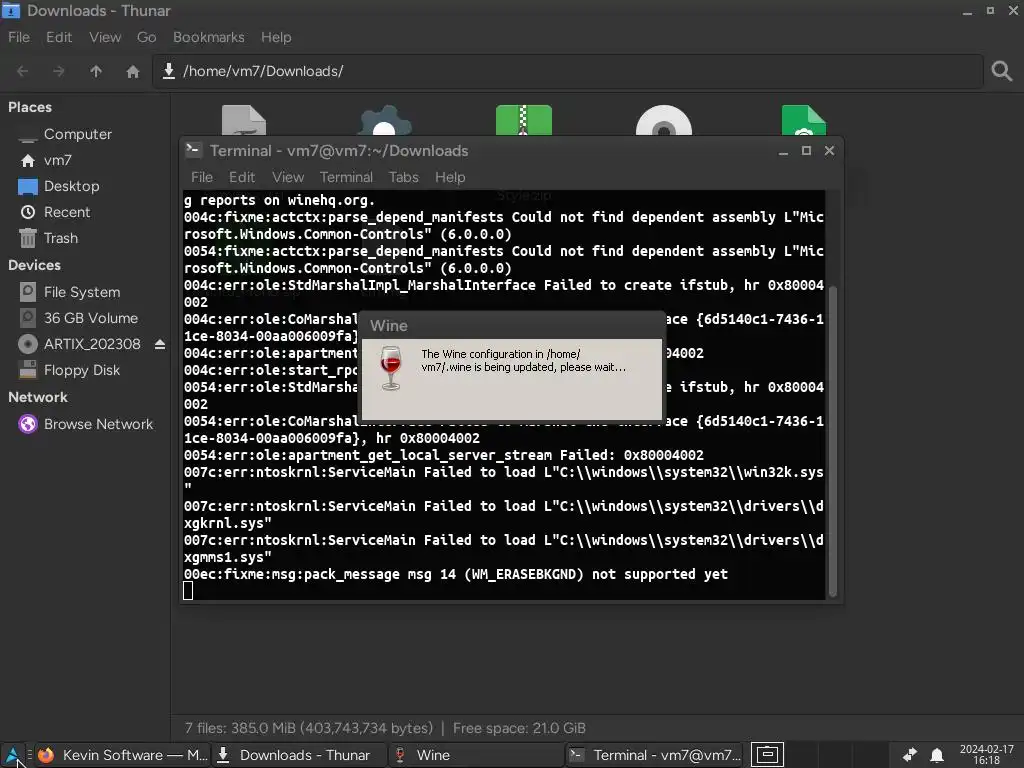This screenshot has width=1024, height=768.
Task: Open Terminal Tabs menu
Action: pyautogui.click(x=404, y=177)
